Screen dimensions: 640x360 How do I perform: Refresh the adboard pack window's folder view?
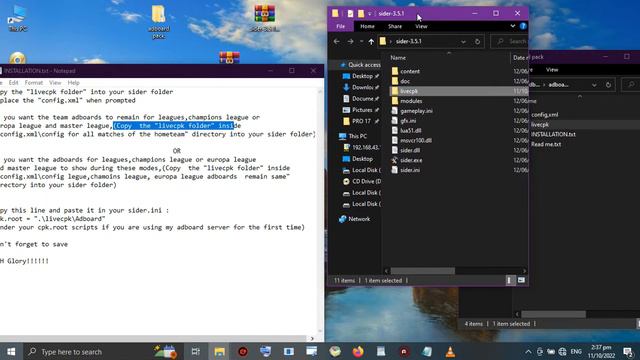pos(608,84)
